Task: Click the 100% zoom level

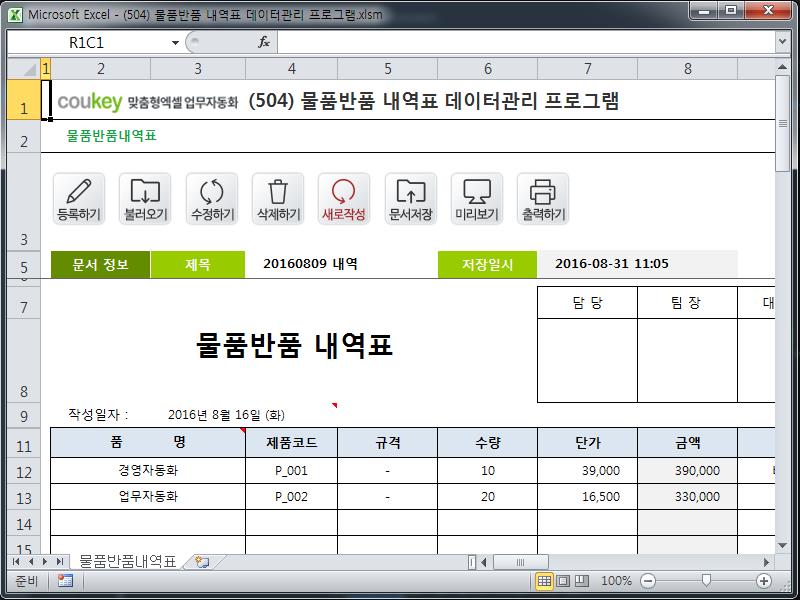Action: pos(616,581)
